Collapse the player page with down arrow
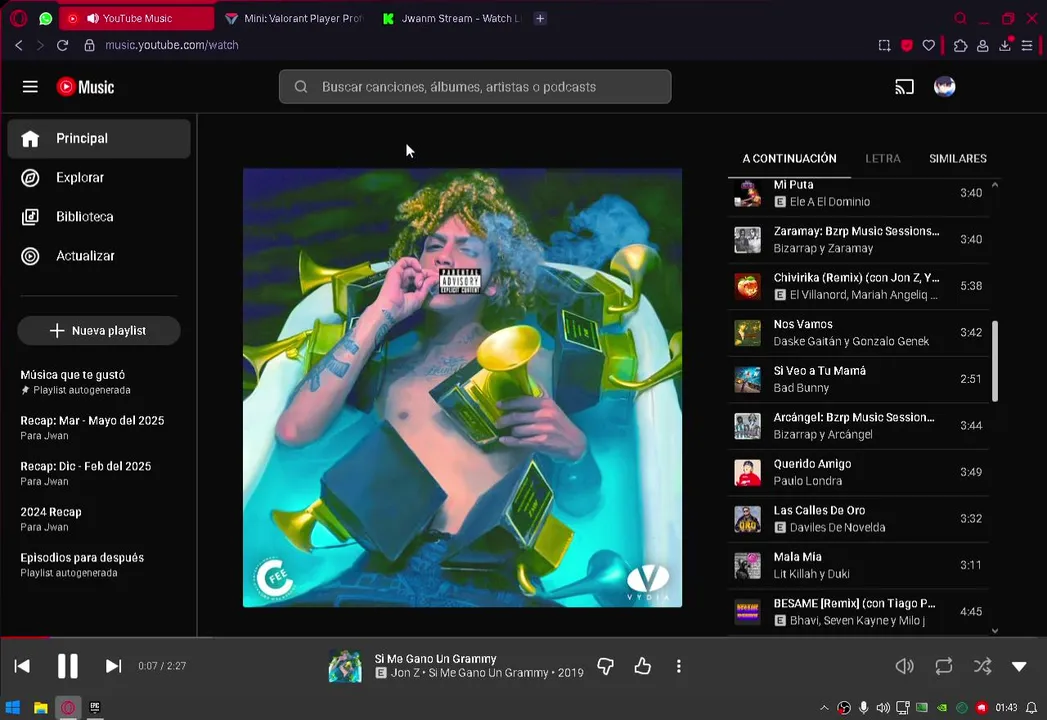The width and height of the screenshot is (1047, 720). pyautogui.click(x=1019, y=666)
